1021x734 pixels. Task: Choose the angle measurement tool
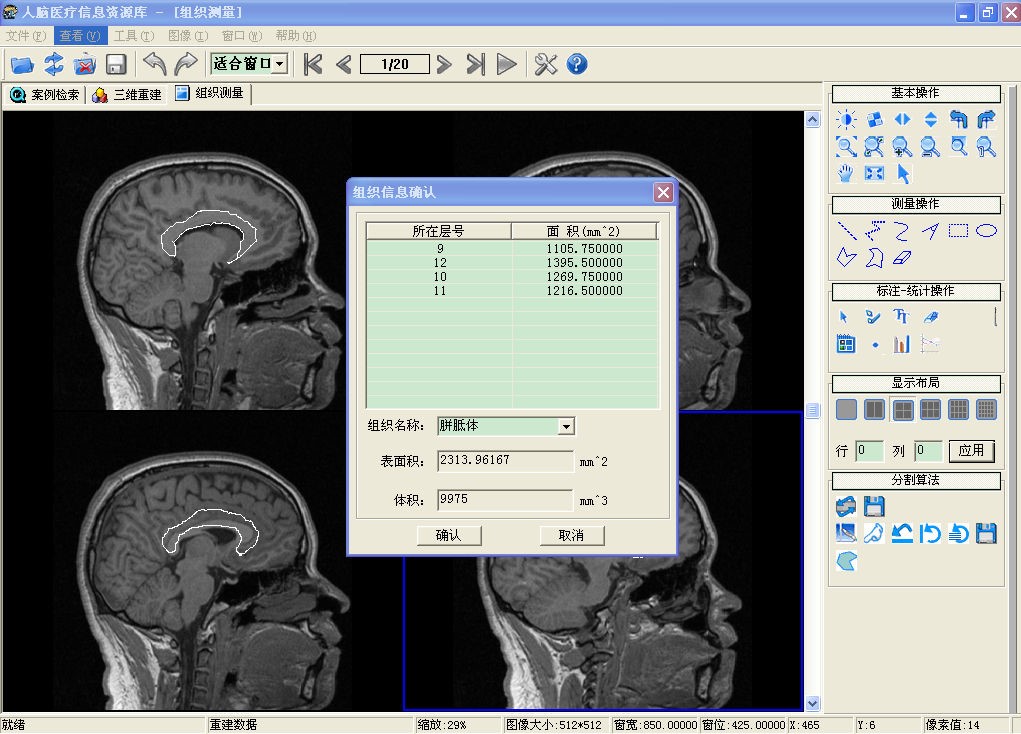(x=930, y=231)
